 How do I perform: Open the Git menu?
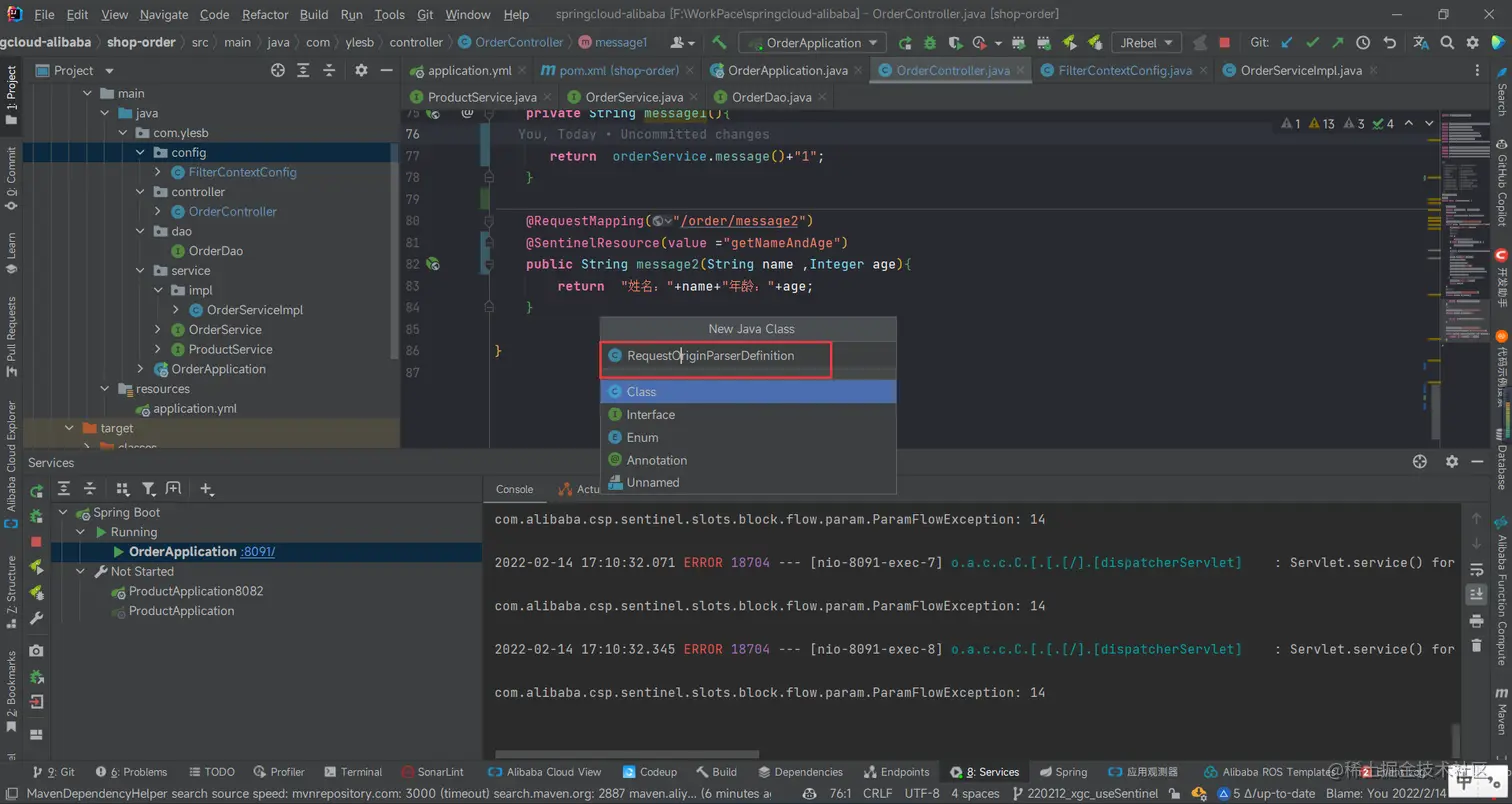coord(425,15)
